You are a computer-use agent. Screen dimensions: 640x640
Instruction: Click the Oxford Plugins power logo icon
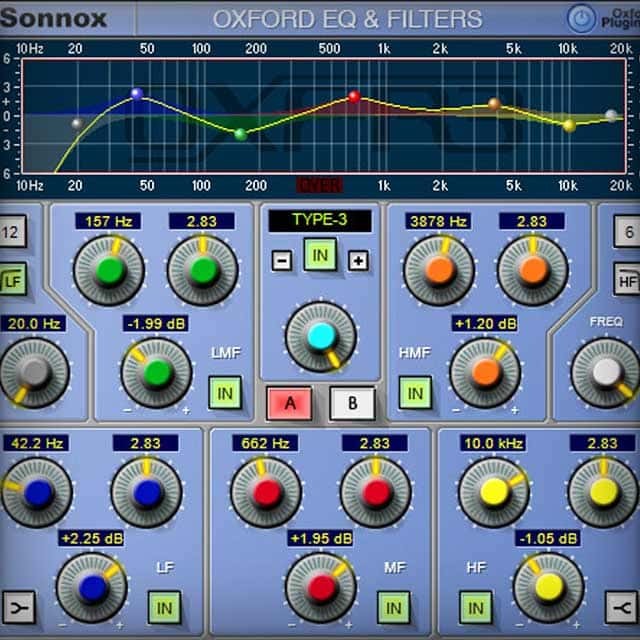pos(581,18)
